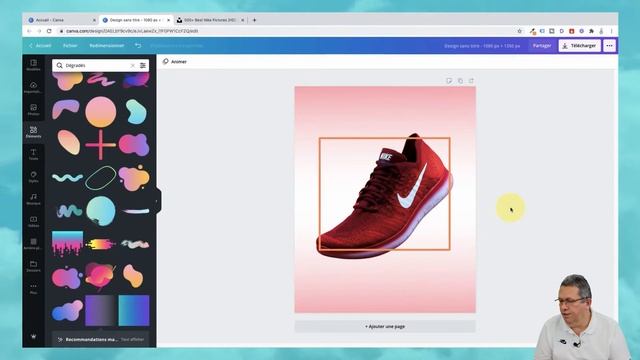Open the Vidéos sidebar panel

coord(33,221)
